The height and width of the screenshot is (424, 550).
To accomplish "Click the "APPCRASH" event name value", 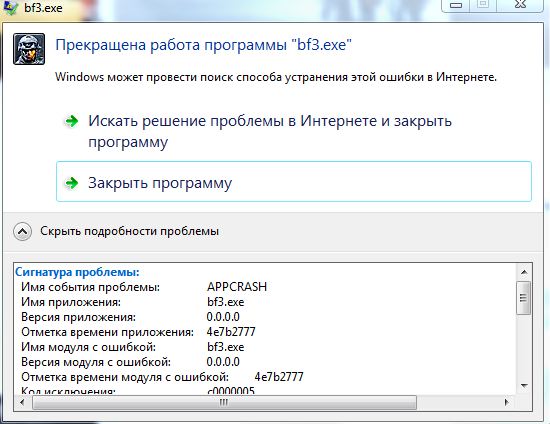I will 237,287.
